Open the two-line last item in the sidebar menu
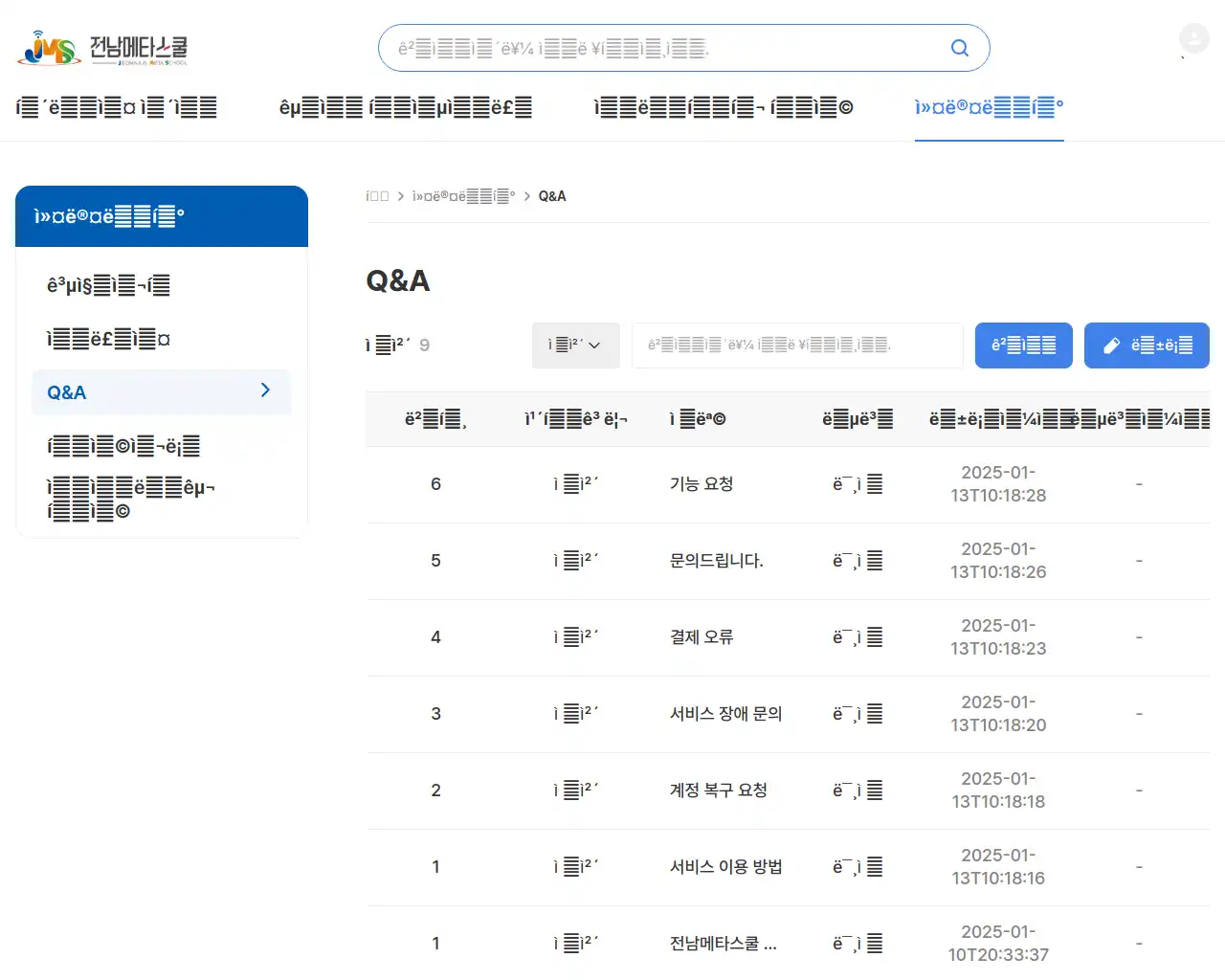 131,500
